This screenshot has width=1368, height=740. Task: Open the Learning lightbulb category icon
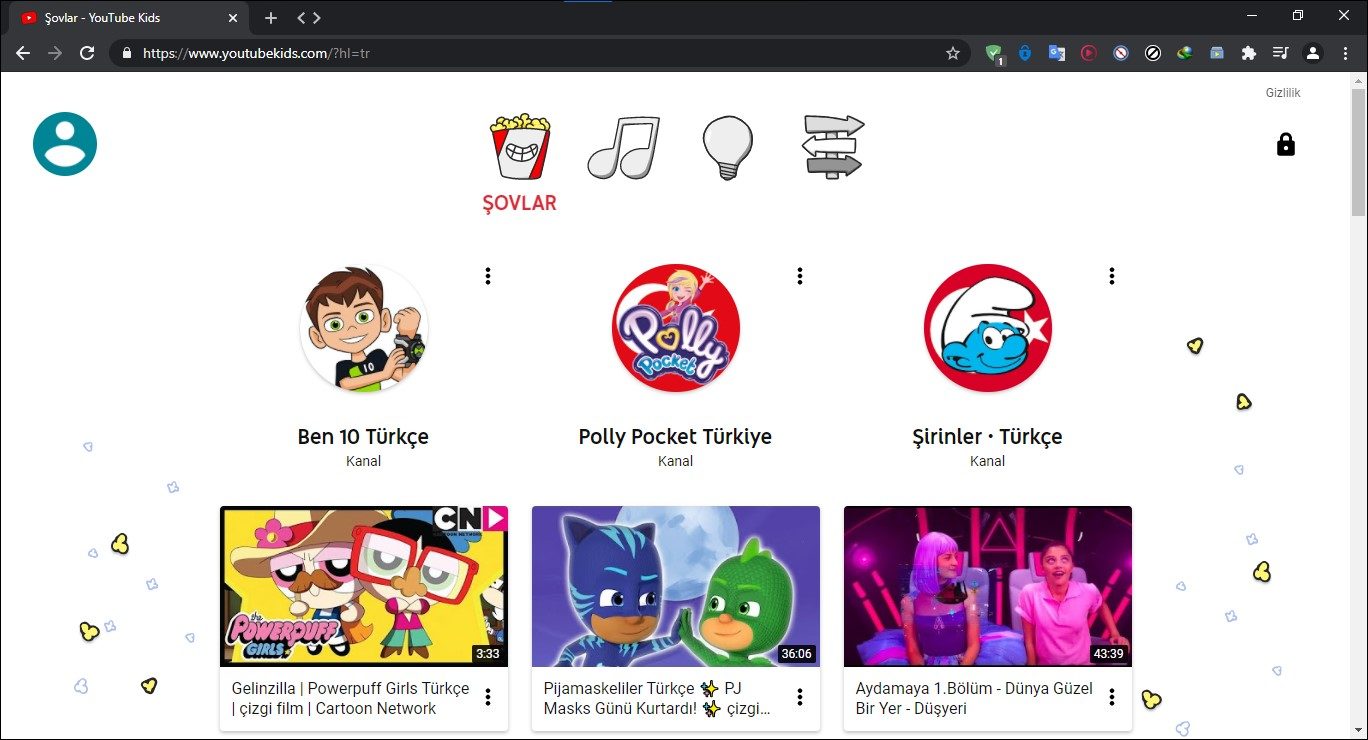coord(727,148)
